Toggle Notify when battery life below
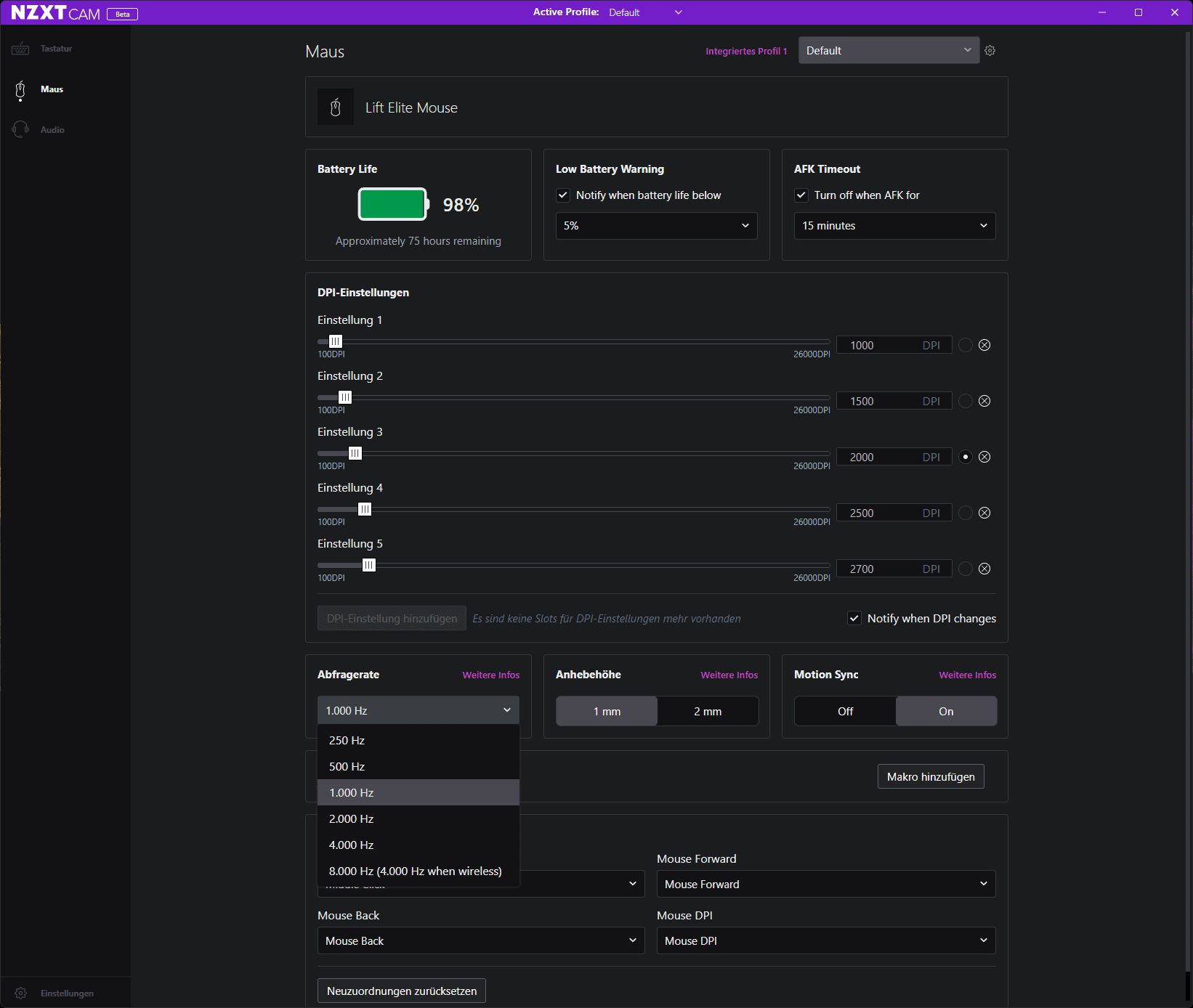 pos(563,195)
